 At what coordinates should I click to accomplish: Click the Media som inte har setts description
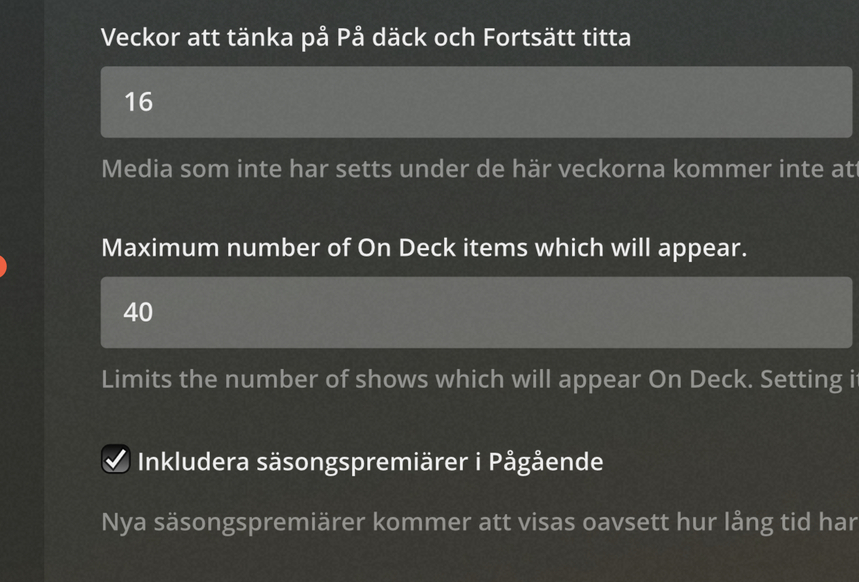tap(480, 169)
